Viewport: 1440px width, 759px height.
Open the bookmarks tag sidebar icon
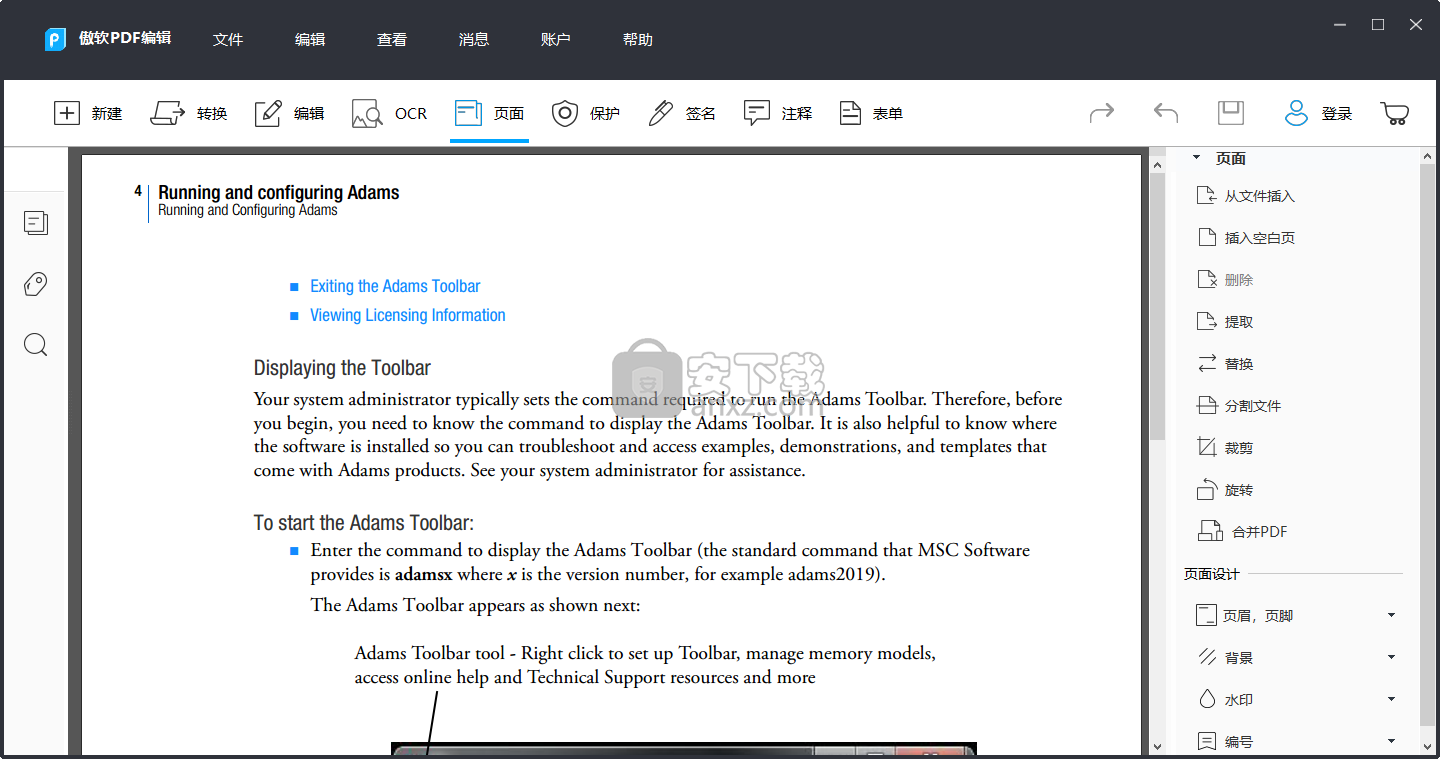click(x=36, y=285)
